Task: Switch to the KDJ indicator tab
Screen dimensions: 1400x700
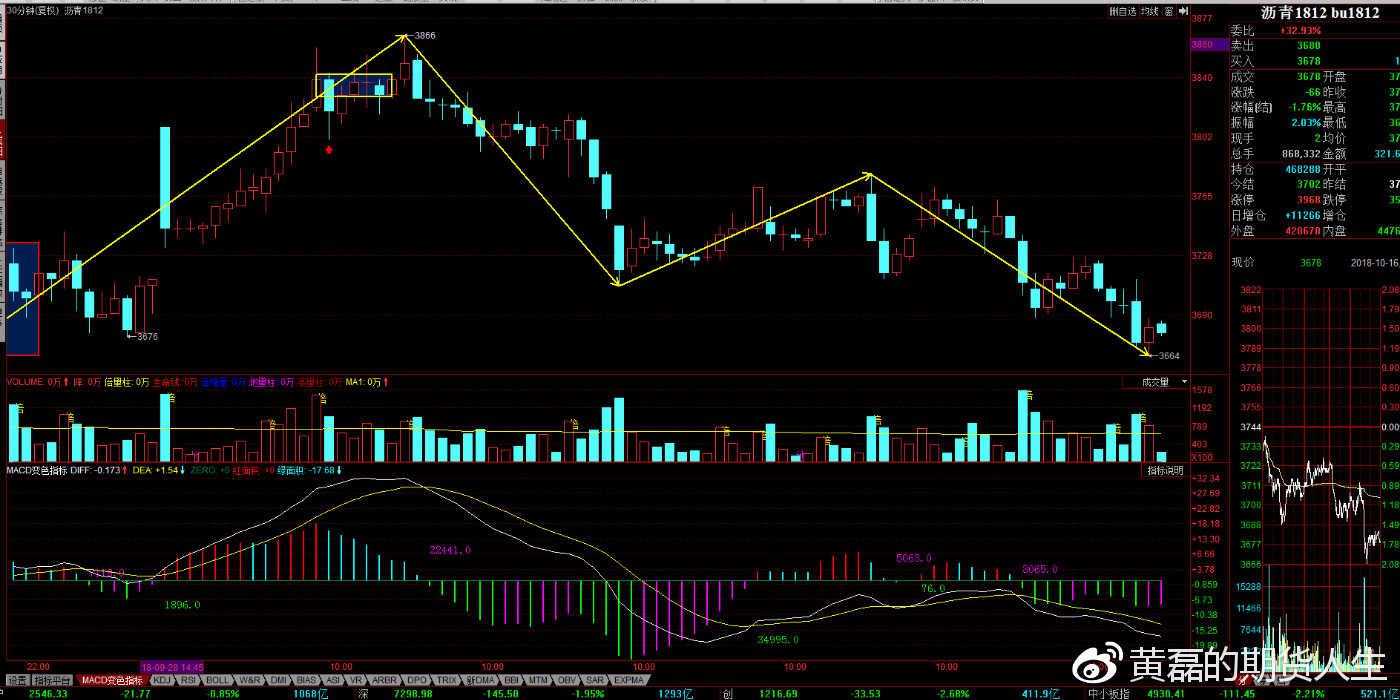Action: pyautogui.click(x=161, y=680)
